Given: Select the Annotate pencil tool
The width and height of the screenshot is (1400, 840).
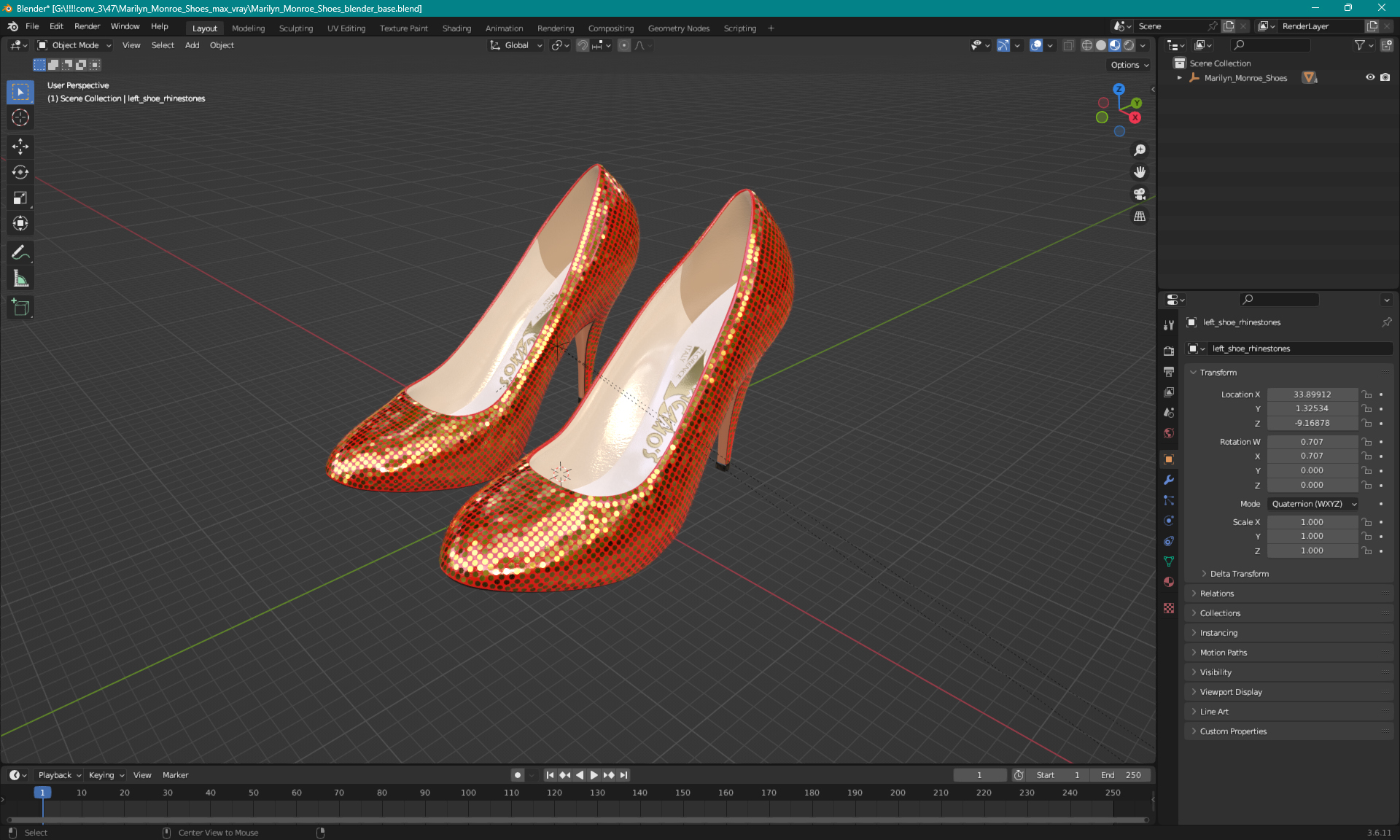Looking at the screenshot, I should (x=20, y=253).
